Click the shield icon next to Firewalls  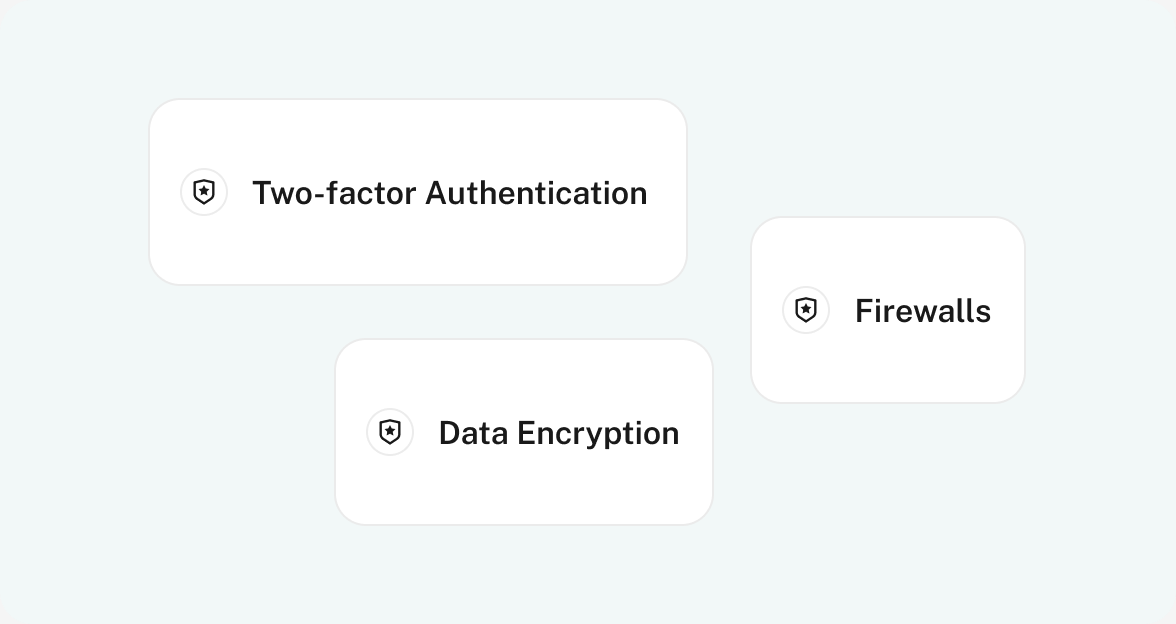coord(806,310)
